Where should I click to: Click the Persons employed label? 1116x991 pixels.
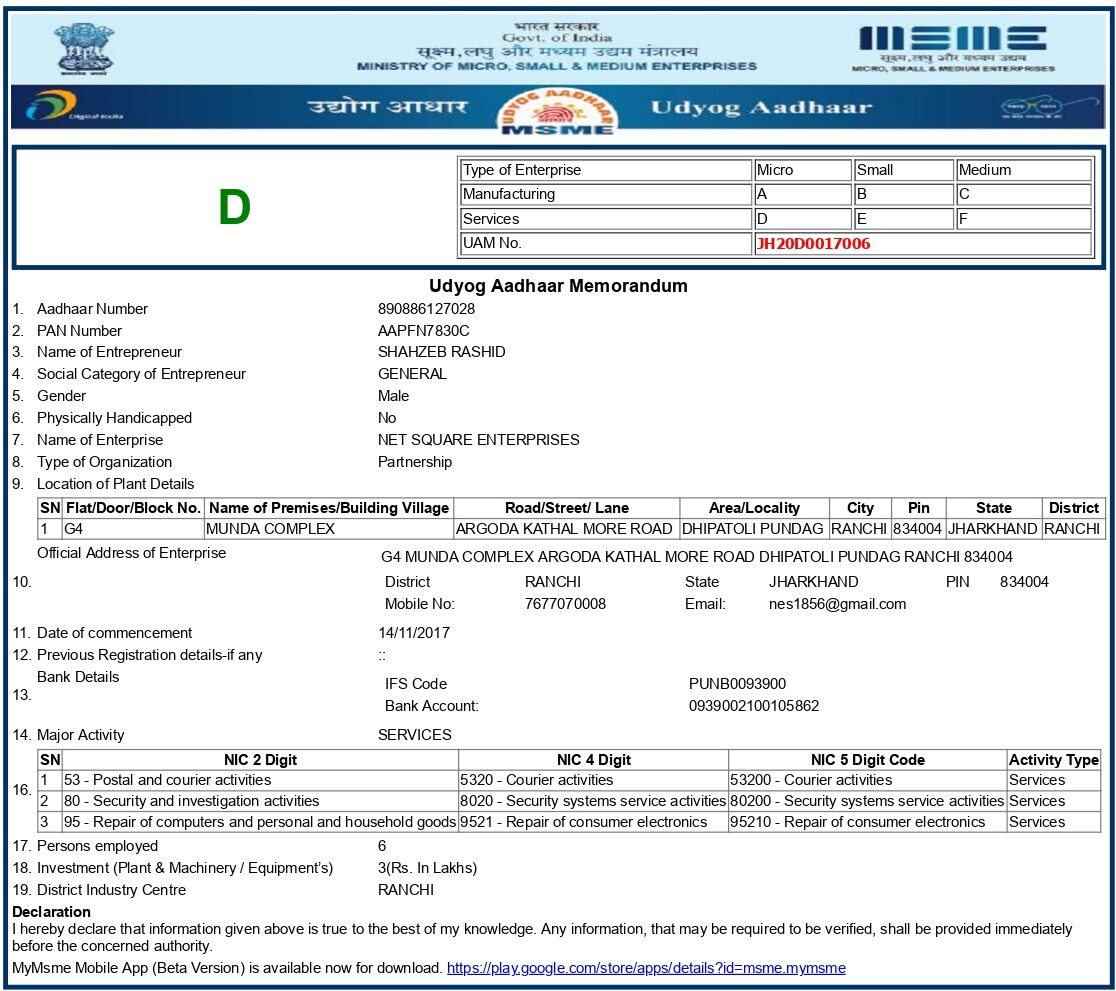click(x=98, y=846)
